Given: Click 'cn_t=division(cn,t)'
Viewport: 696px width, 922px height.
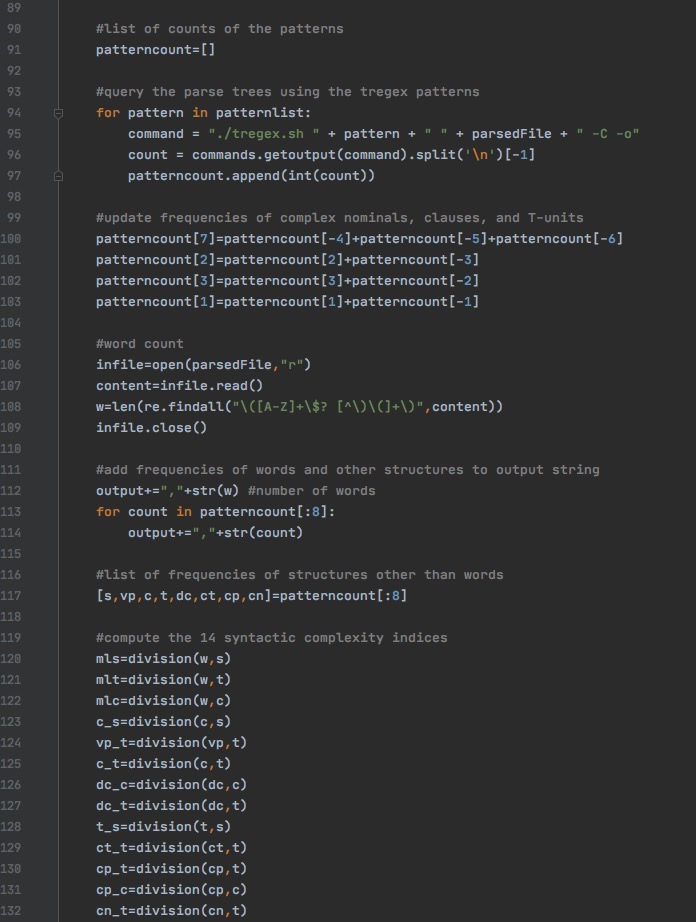Looking at the screenshot, I should point(171,911).
